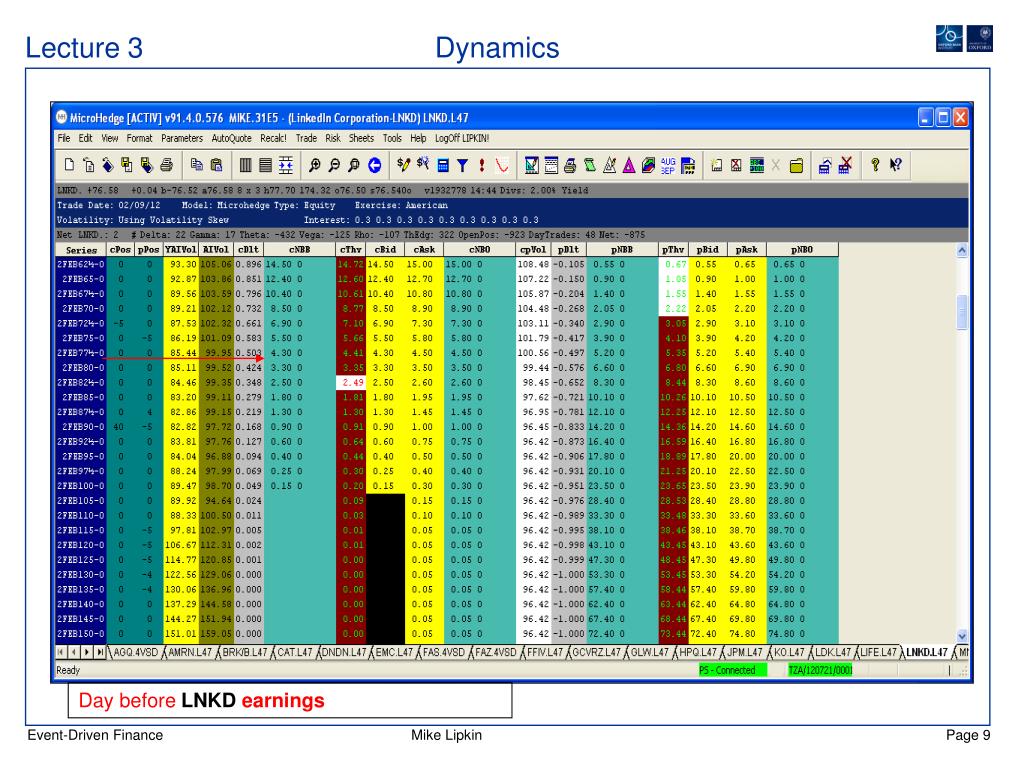Click the magenta triangle icon
The height and width of the screenshot is (768, 1024).
tap(629, 165)
